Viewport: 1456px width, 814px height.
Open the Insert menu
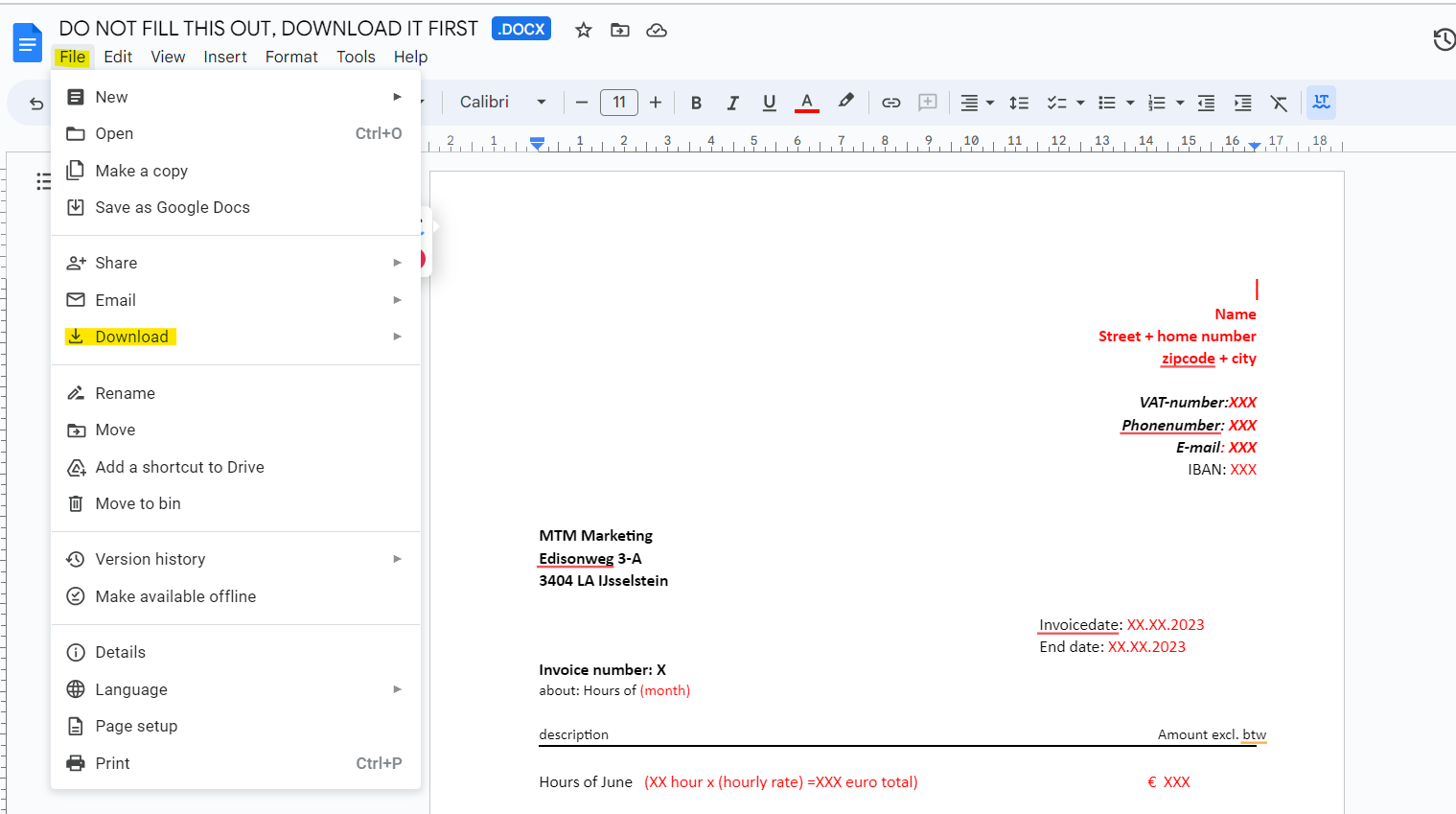tap(225, 57)
